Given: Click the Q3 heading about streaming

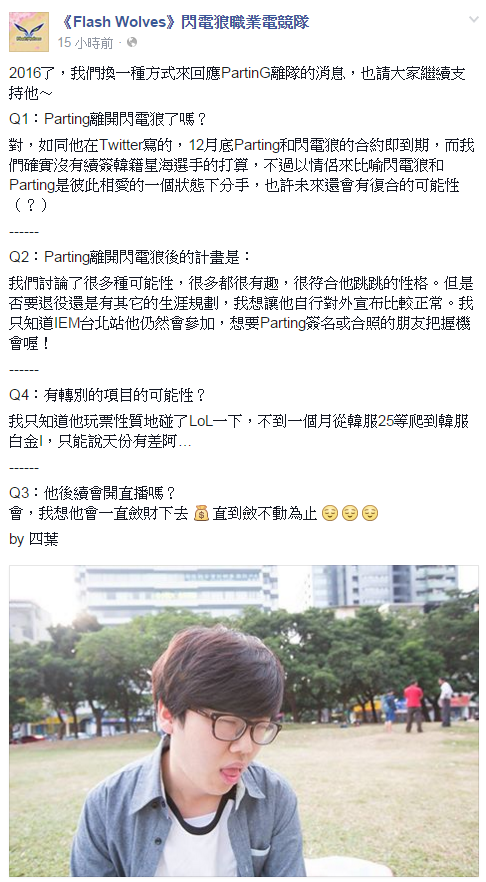Looking at the screenshot, I should point(93,493).
